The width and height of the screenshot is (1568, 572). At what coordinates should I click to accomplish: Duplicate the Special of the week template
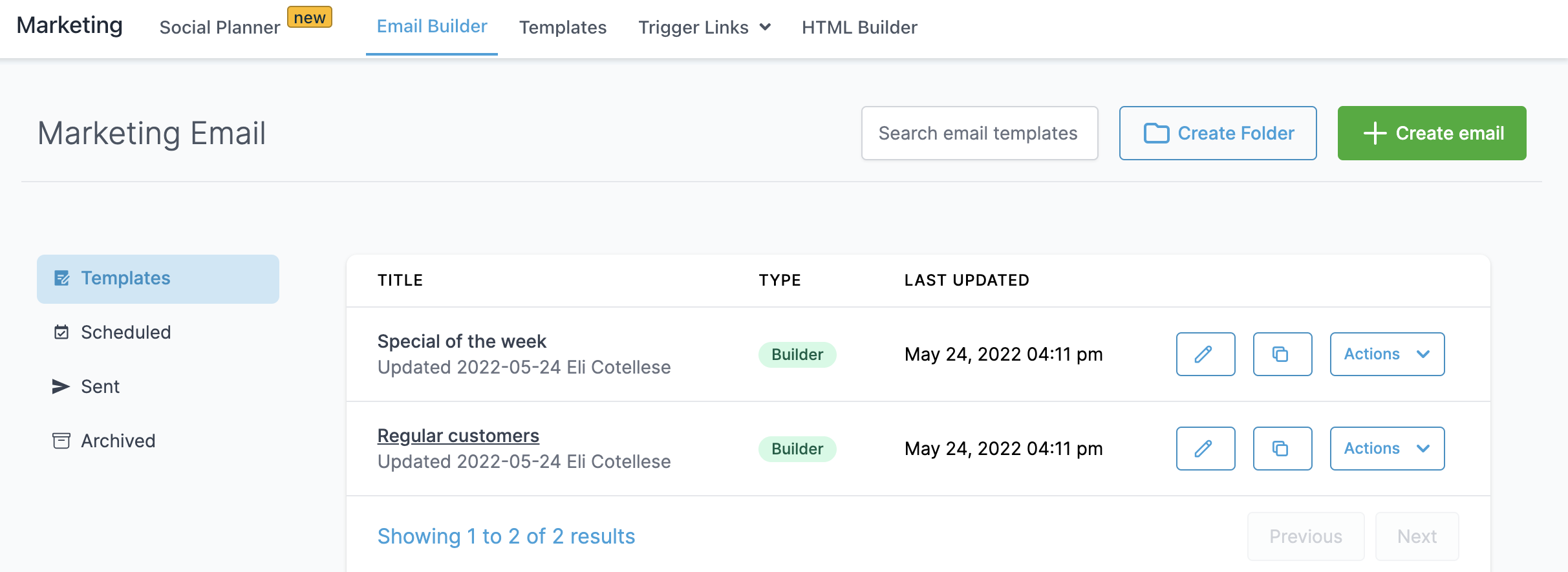pos(1282,354)
